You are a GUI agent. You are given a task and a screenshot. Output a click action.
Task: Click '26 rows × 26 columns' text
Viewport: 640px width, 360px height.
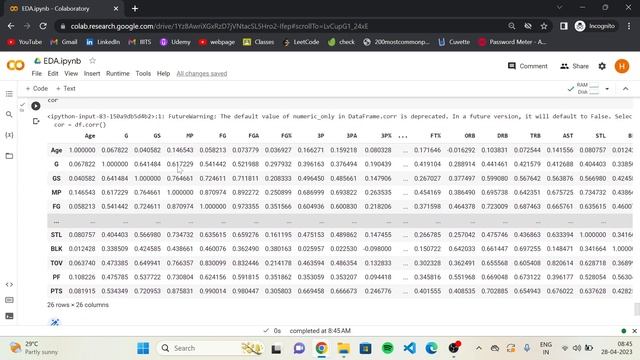click(78, 305)
